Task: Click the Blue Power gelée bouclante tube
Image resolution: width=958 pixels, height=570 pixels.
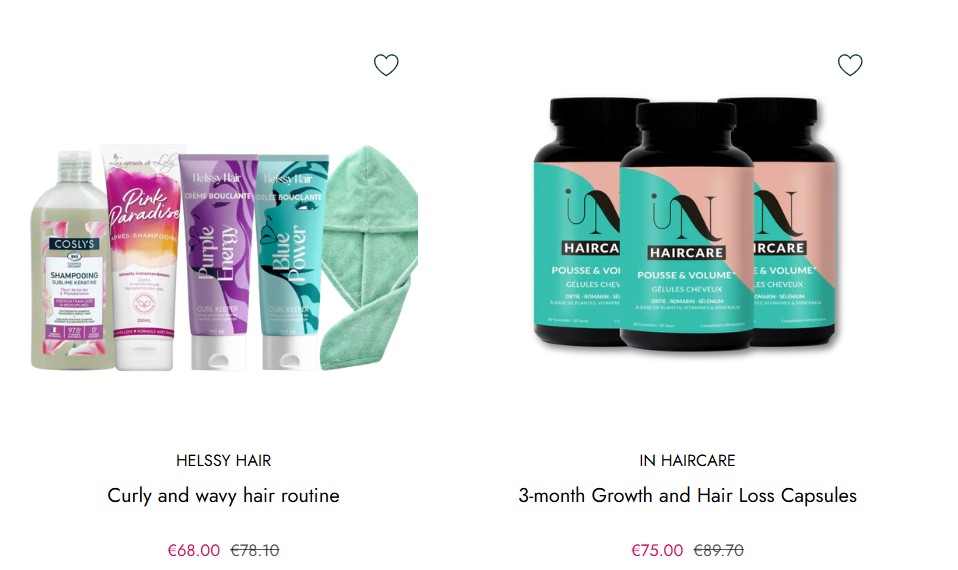Action: click(290, 263)
